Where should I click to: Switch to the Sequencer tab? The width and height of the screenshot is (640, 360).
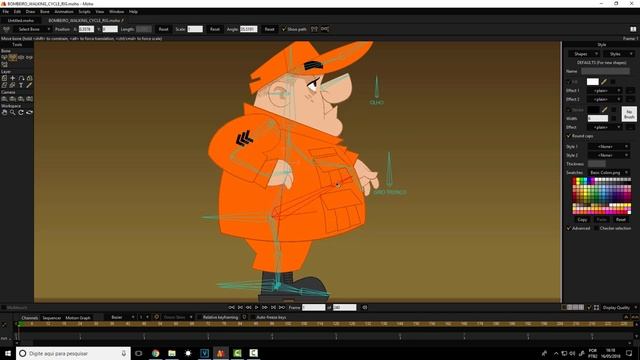click(52, 318)
